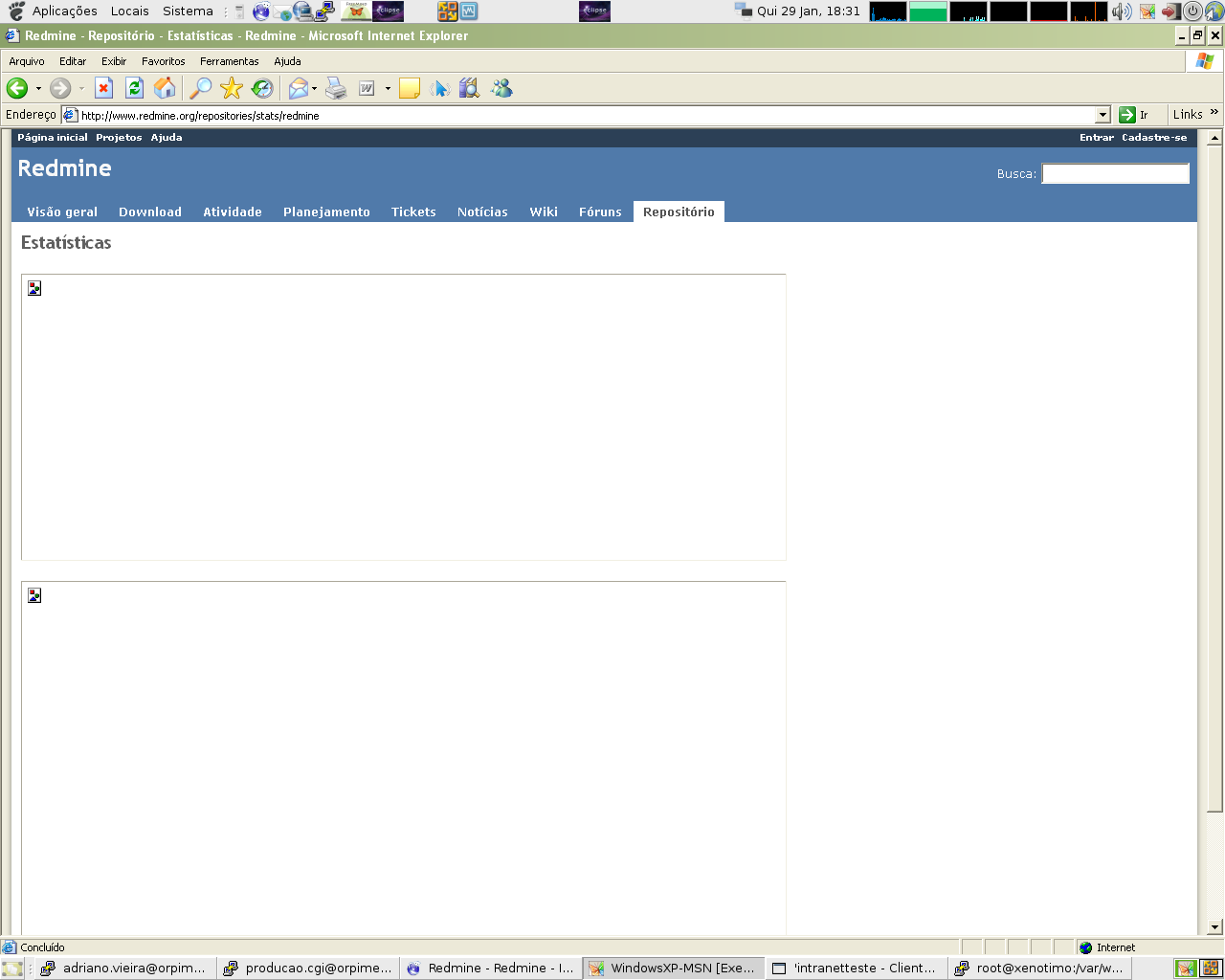This screenshot has width=1225, height=980.
Task: Click the Windows flag logo in IE
Action: click(1204, 61)
